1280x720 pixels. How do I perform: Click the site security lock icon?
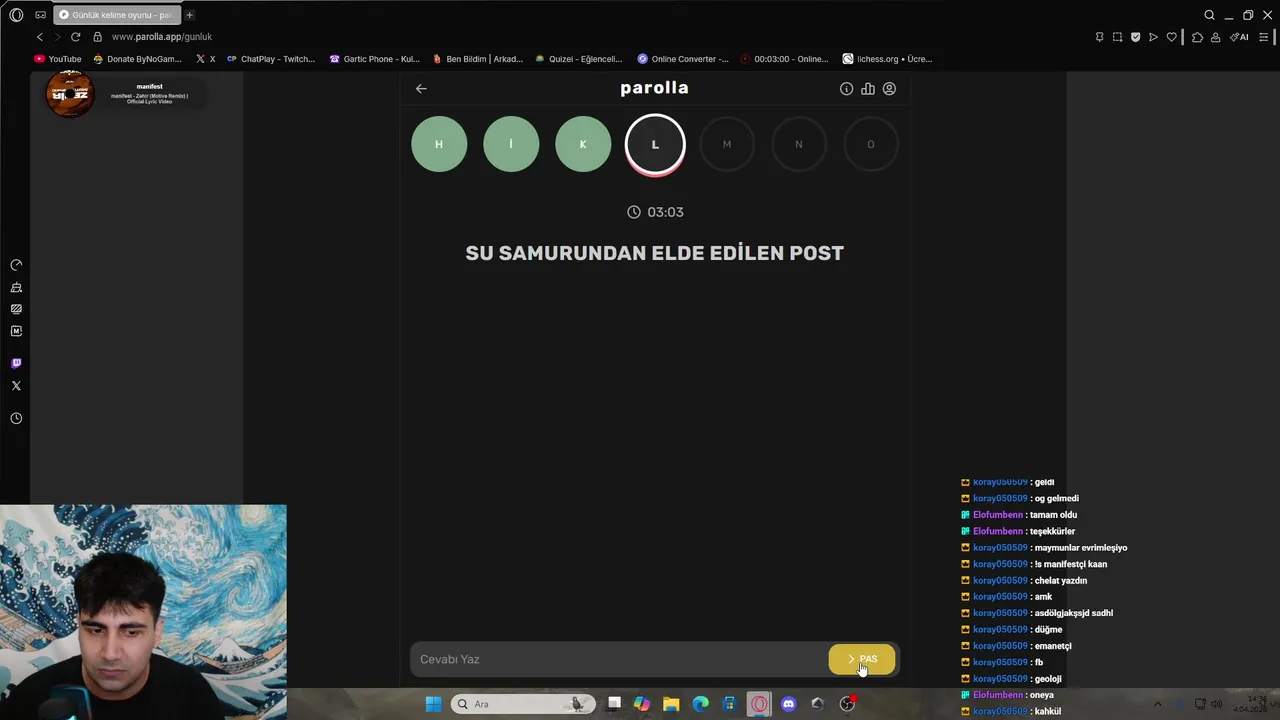click(x=98, y=37)
